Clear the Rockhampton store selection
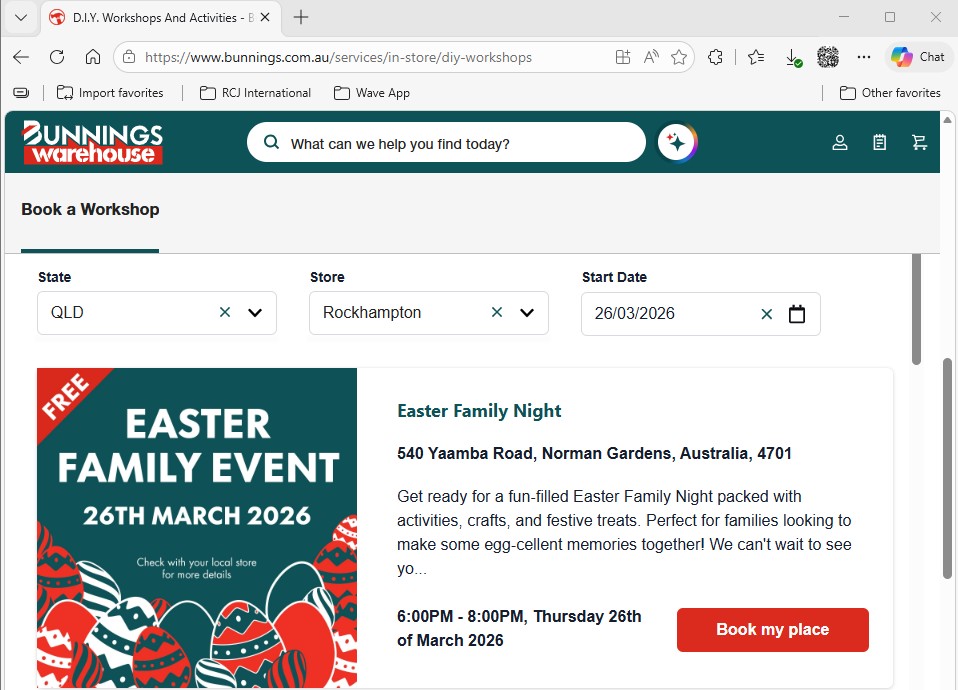Screen dimensions: 958x690 [497, 312]
